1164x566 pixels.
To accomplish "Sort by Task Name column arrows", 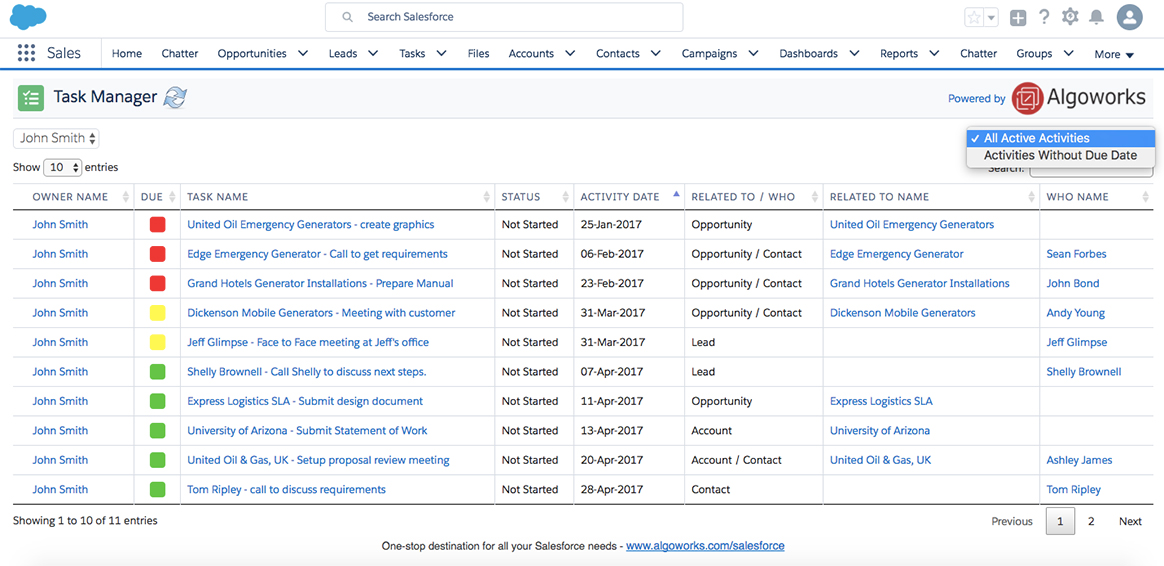I will (x=487, y=197).
